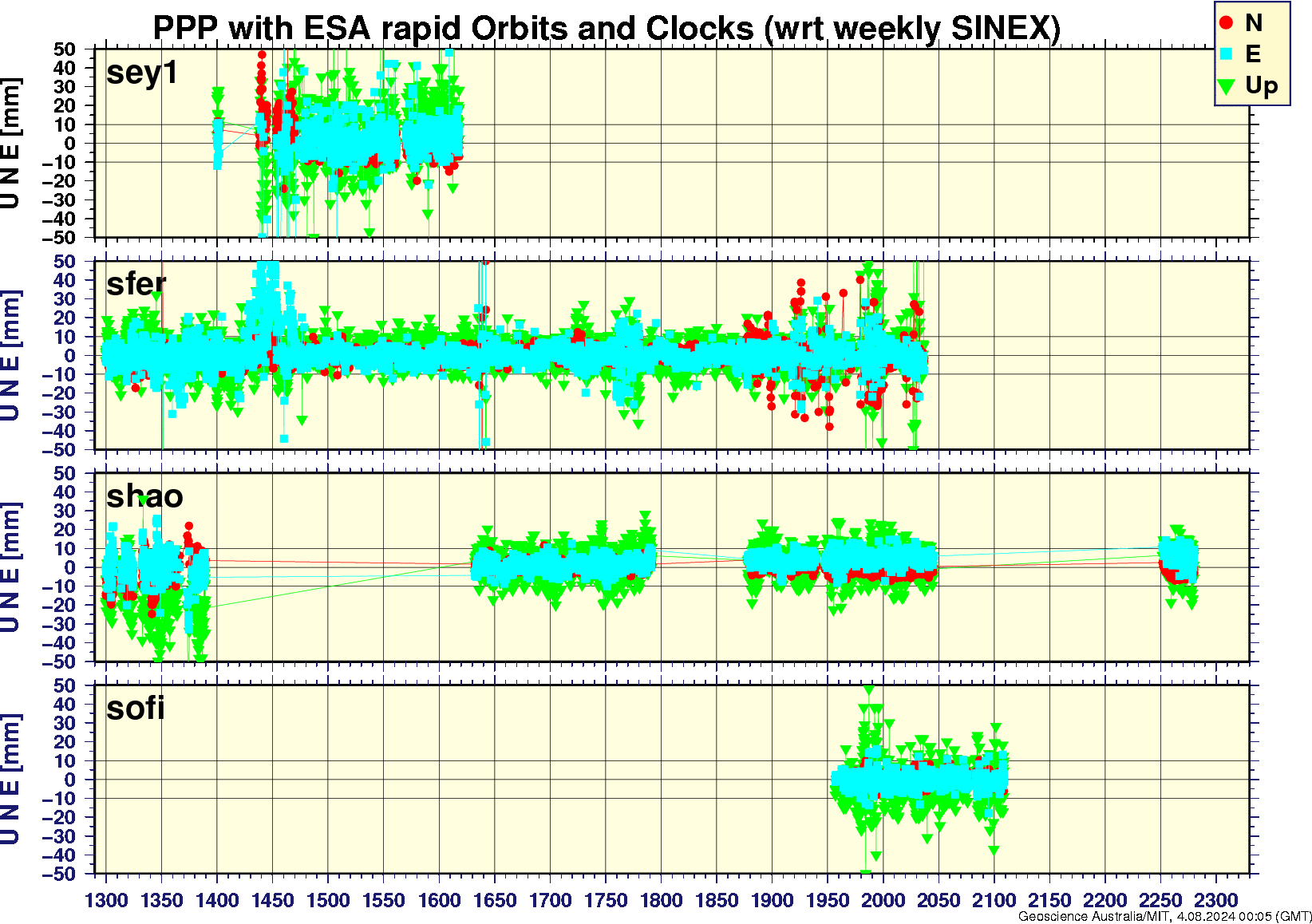Click the -50 tick of sofi panel
Screen dimensions: 1312x924
point(61,875)
